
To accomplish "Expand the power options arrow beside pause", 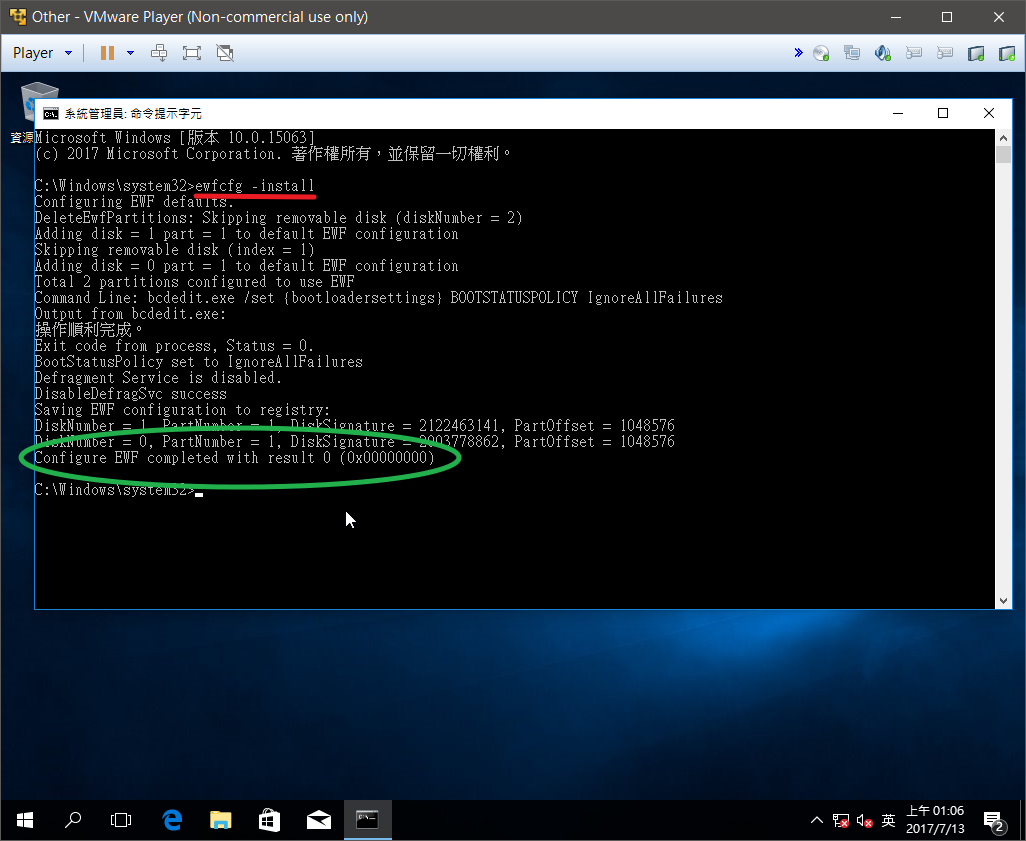I will tap(130, 53).
